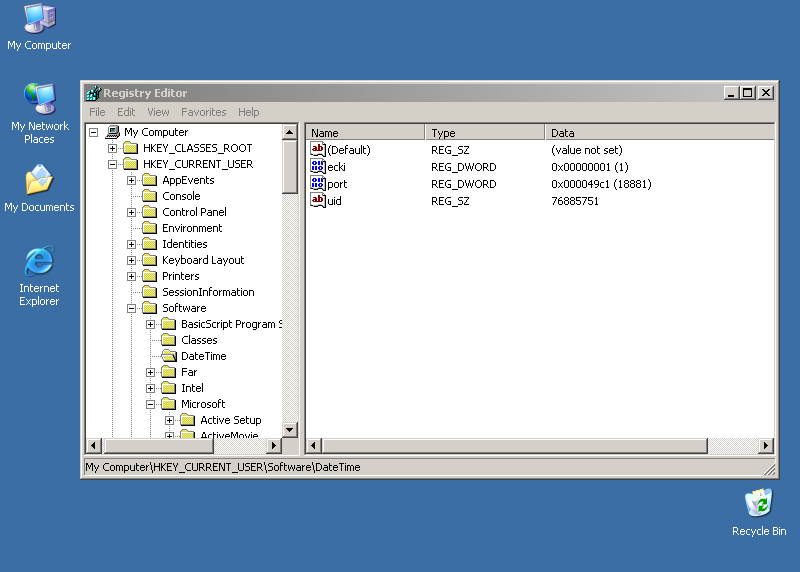Image resolution: width=800 pixels, height=572 pixels.
Task: Expand the Keyboard Layout key
Action: pos(132,260)
